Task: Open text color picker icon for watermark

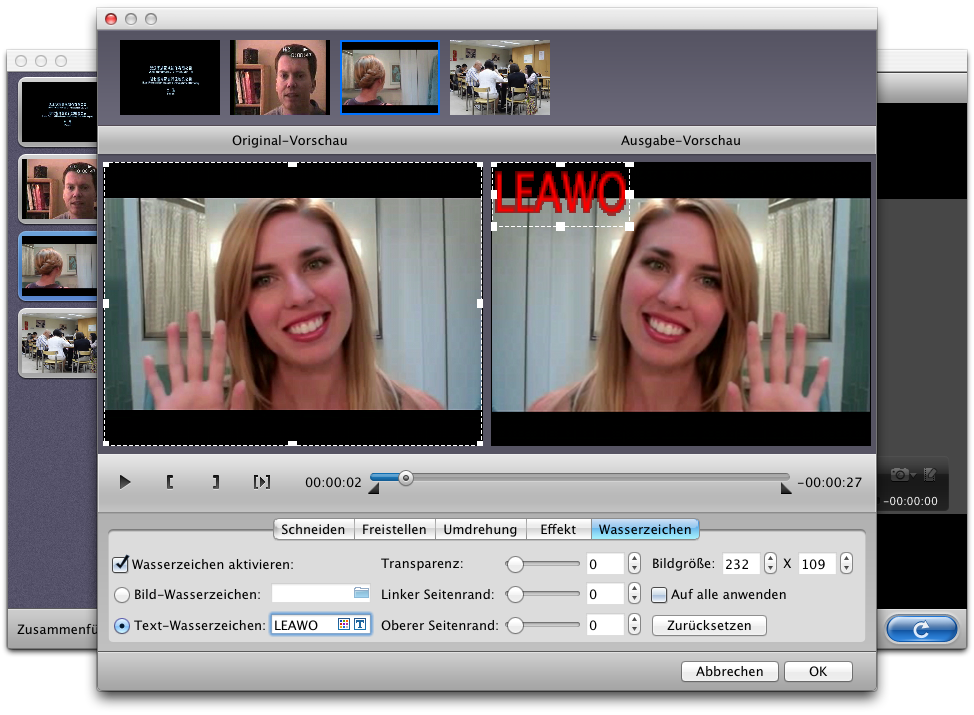Action: 344,625
